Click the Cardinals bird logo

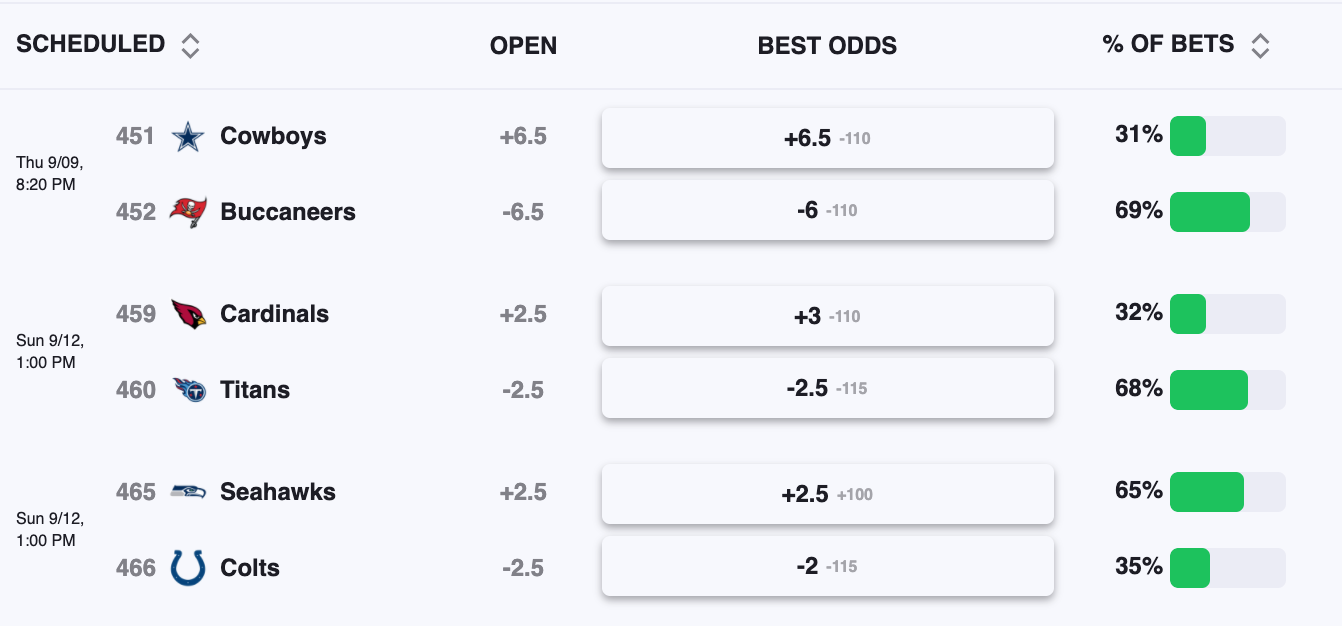click(188, 314)
